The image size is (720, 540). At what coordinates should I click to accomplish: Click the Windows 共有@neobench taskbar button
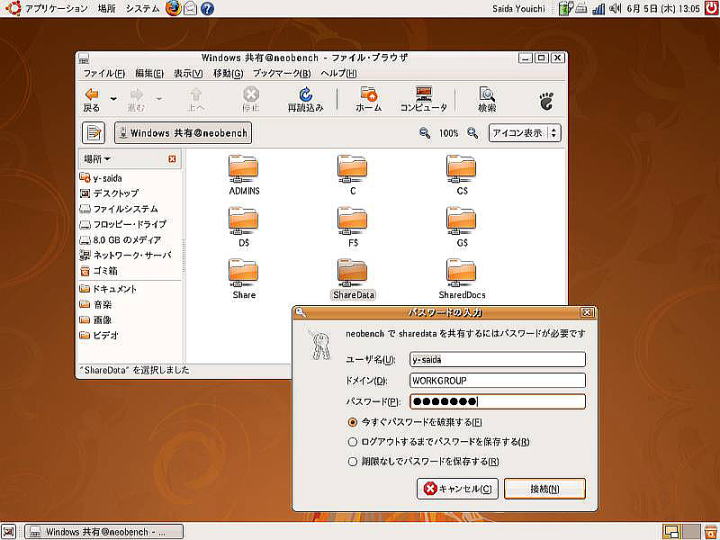(104, 532)
